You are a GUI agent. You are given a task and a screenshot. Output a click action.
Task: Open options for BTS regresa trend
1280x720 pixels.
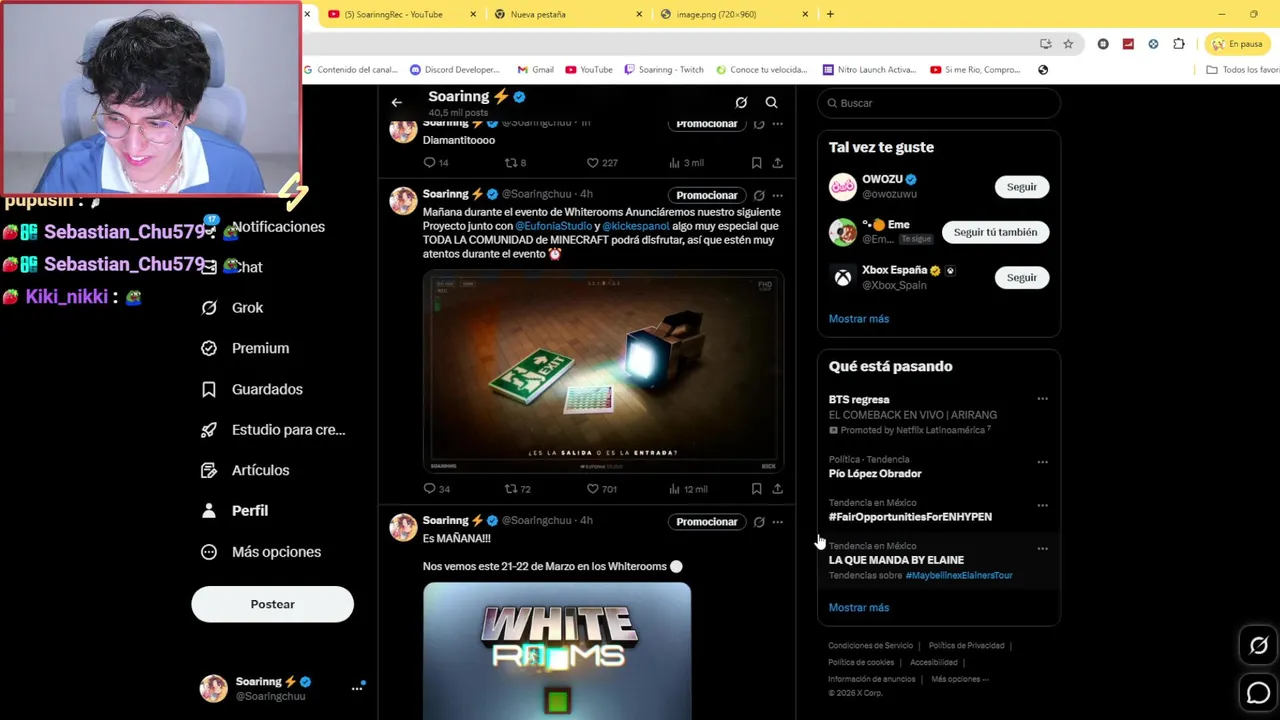[x=1042, y=399]
